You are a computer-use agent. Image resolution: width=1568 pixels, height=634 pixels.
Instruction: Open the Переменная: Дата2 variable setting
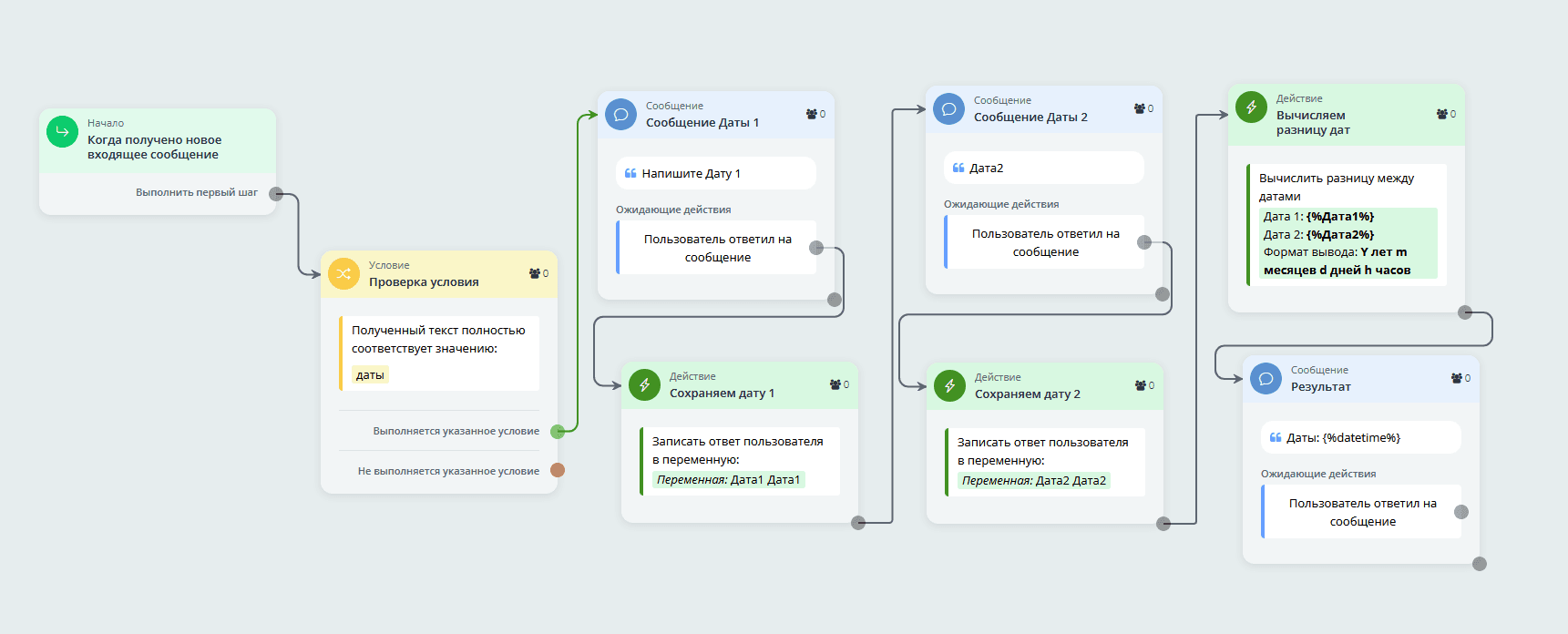tap(1033, 481)
